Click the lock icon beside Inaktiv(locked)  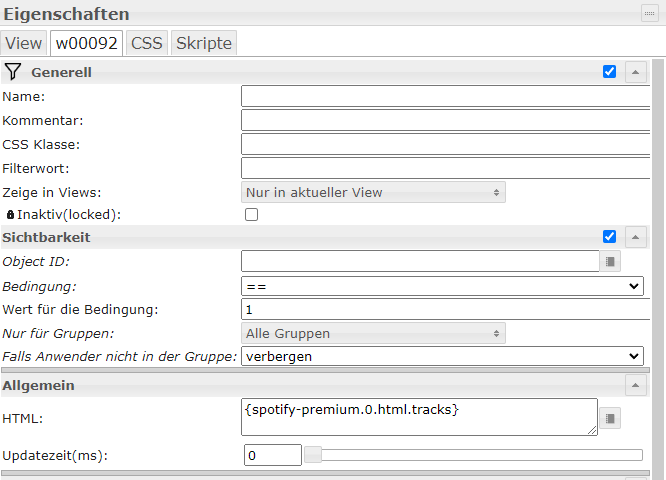[10, 215]
